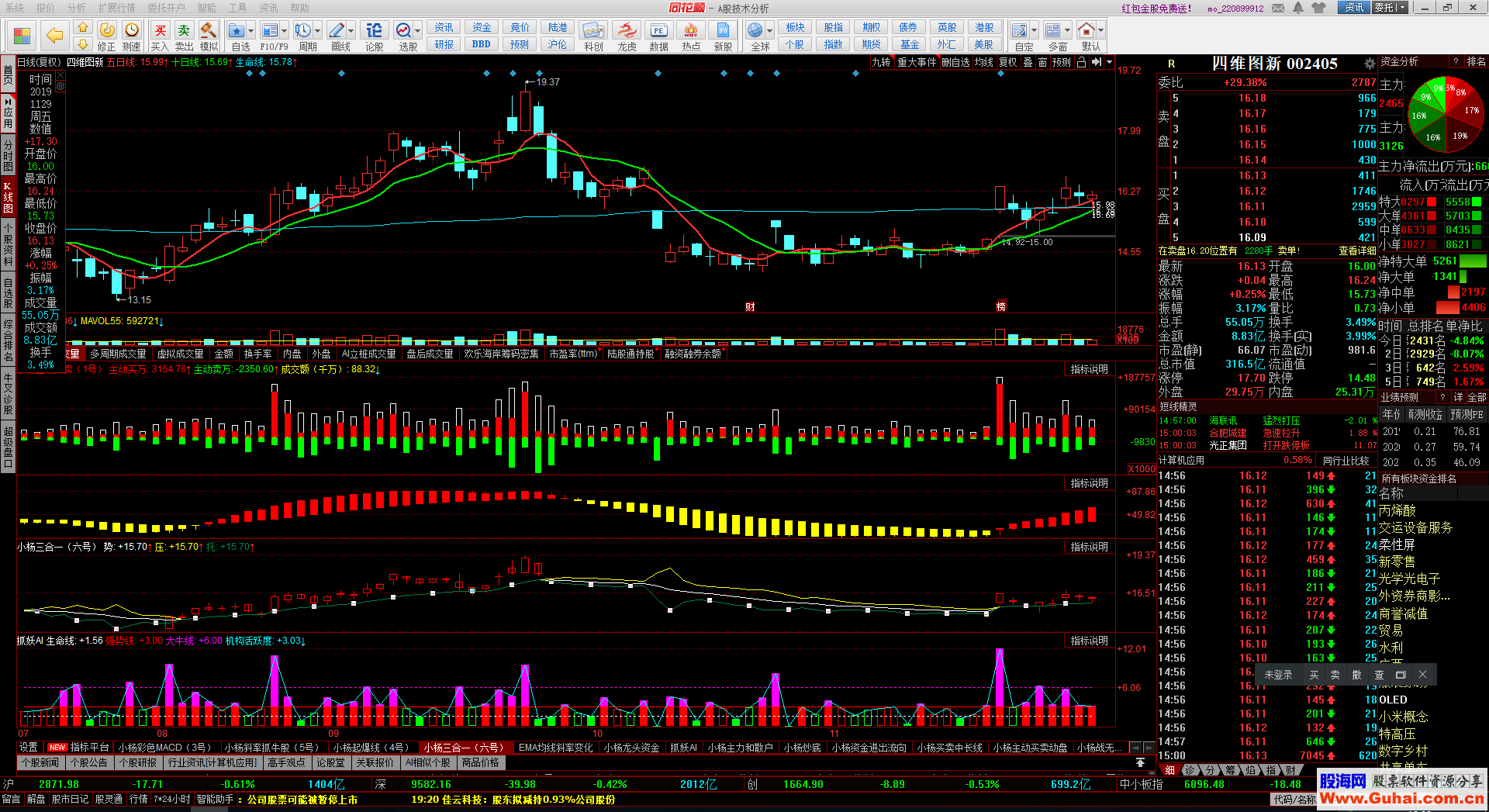Click the settings gear beside 四维图新 002405
1489x812 pixels.
pos(1369,64)
